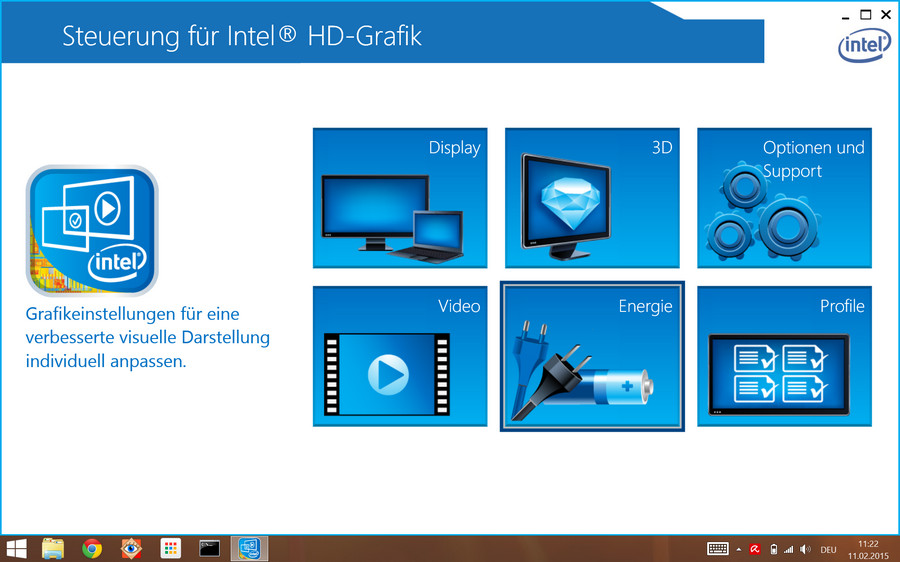The image size is (900, 562).
Task: Open File Explorer from the taskbar
Action: [x=53, y=549]
